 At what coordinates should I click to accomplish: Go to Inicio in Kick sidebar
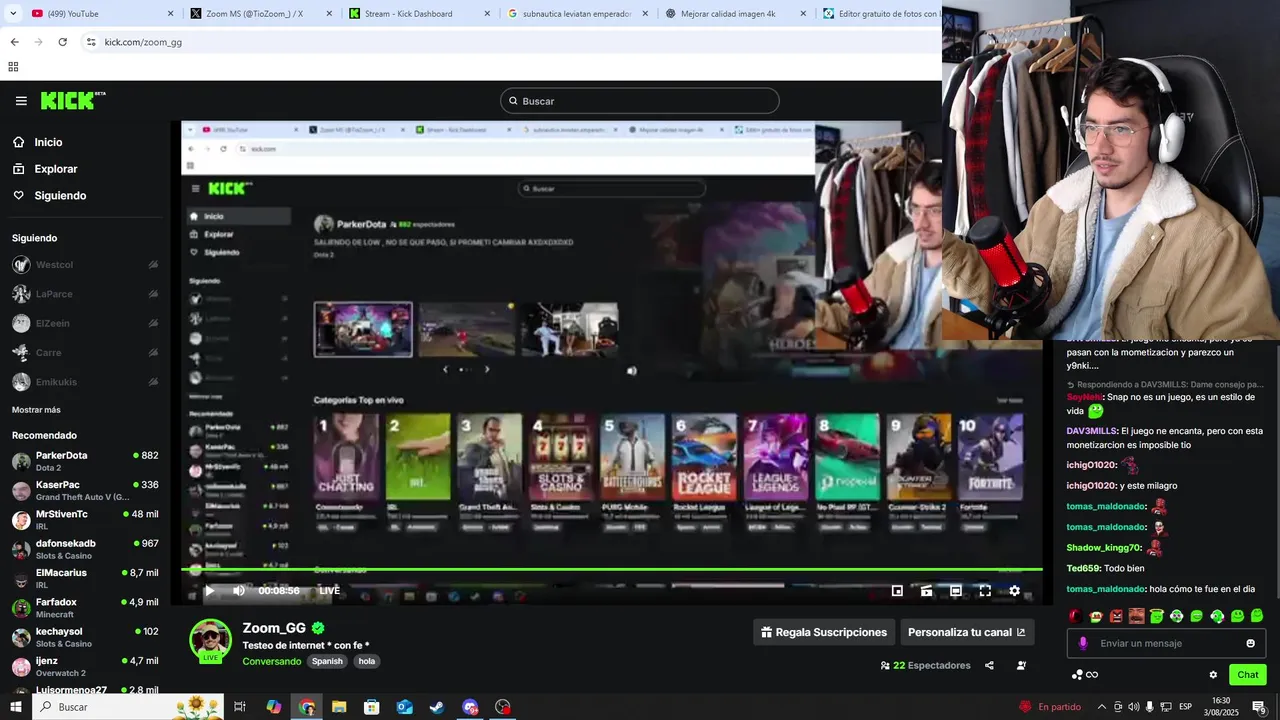48,142
